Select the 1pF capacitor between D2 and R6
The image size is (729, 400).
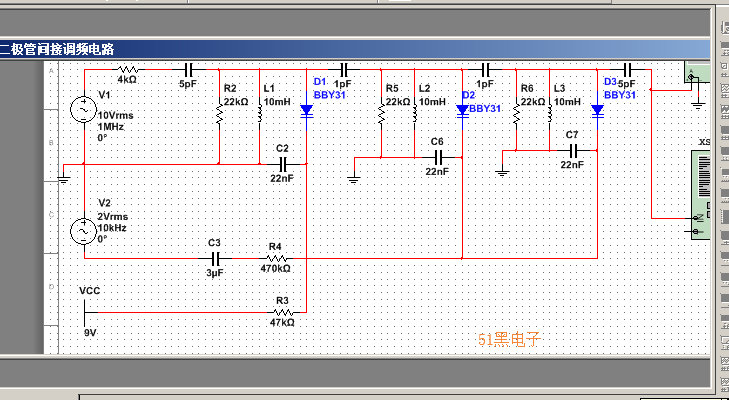[485, 70]
